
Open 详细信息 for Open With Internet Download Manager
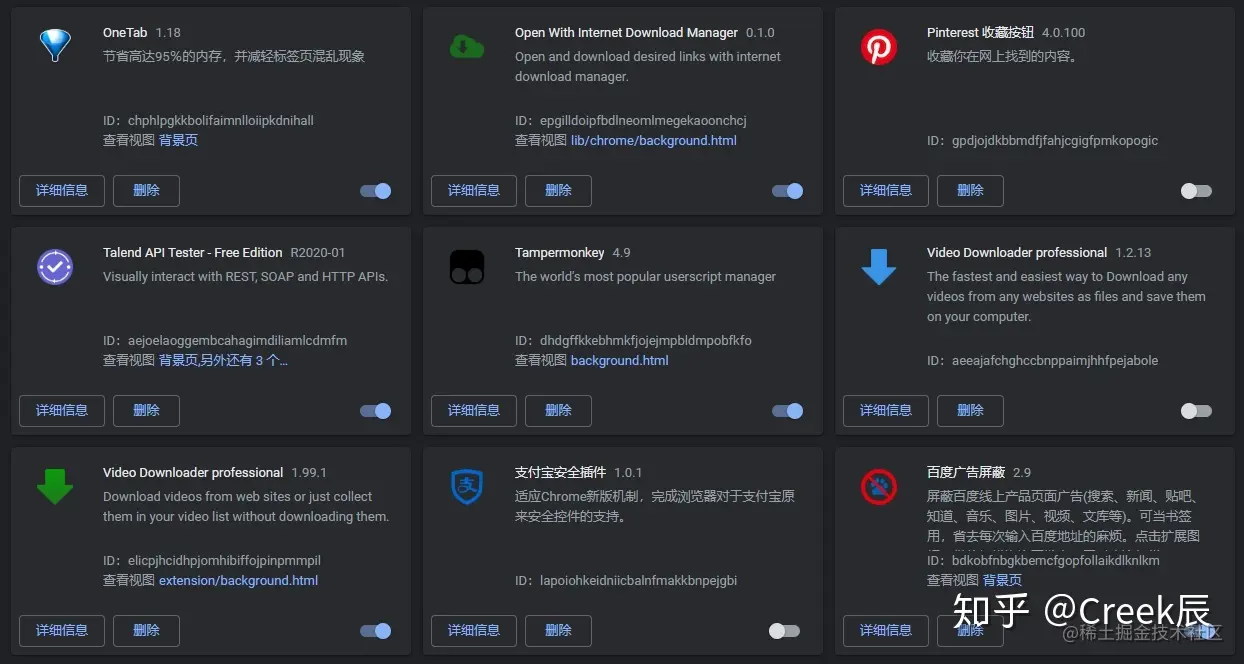[x=474, y=190]
